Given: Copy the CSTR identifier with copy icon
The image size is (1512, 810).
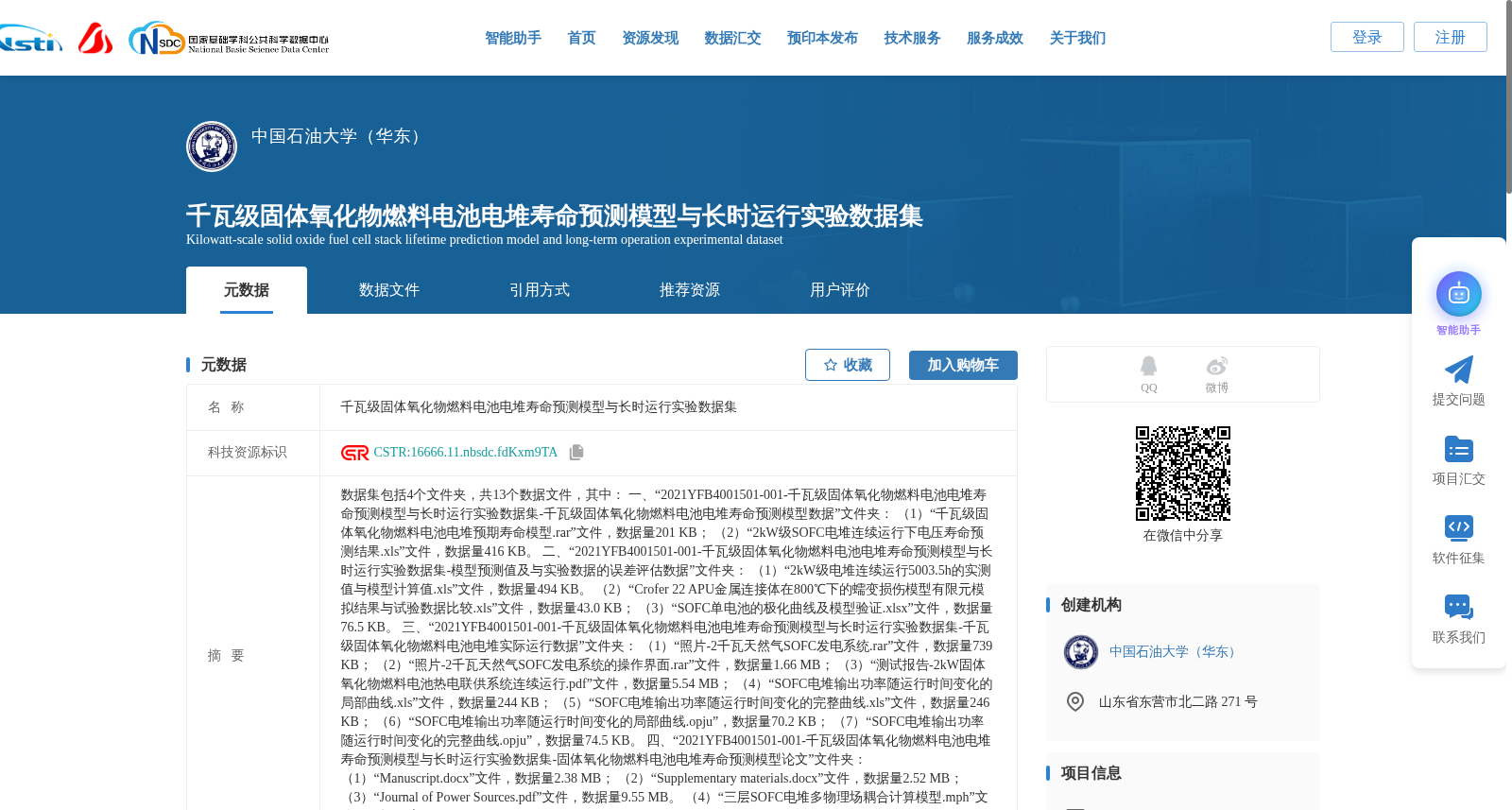Looking at the screenshot, I should tap(576, 453).
